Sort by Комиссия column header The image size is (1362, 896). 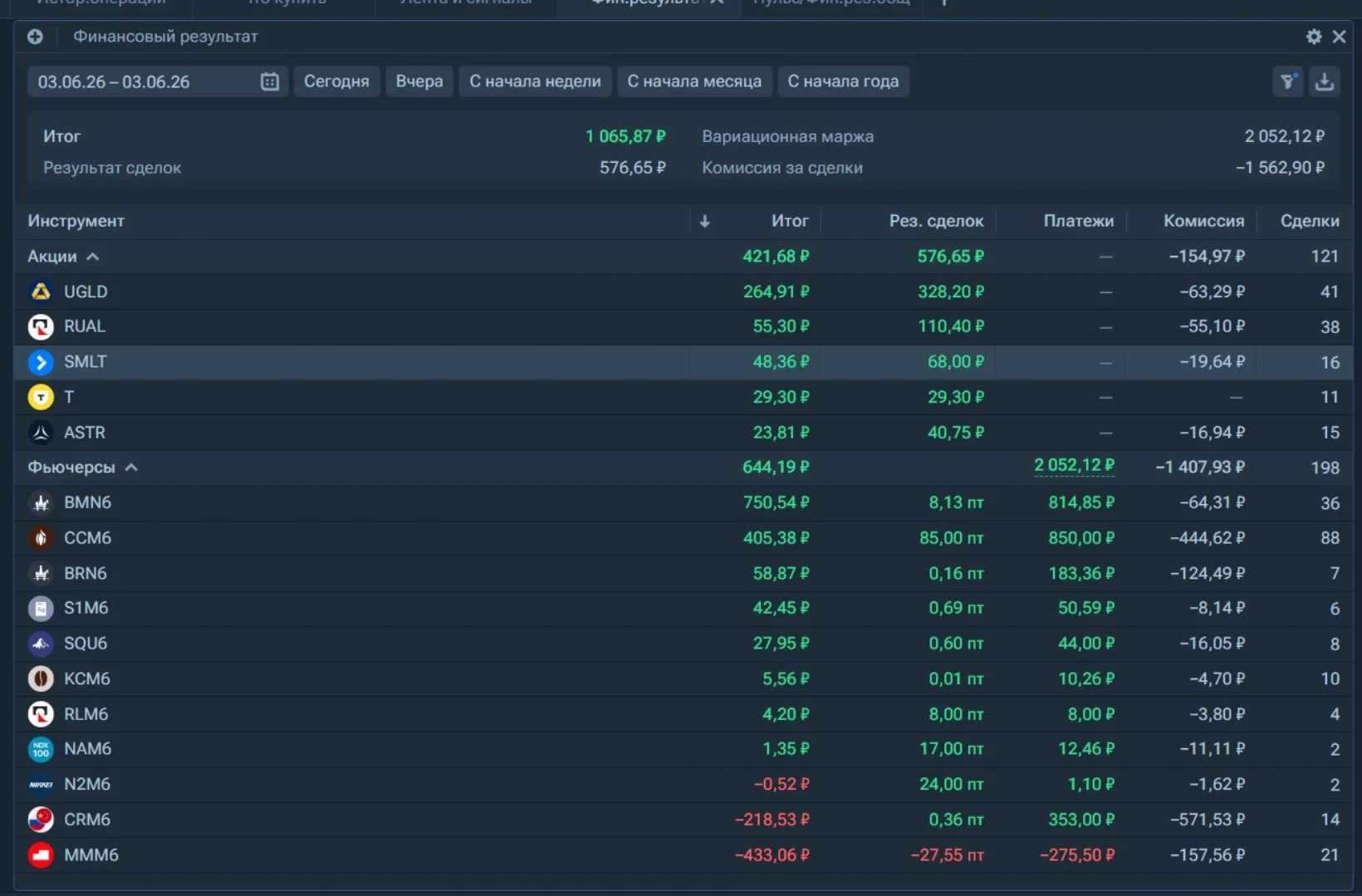[1203, 221]
